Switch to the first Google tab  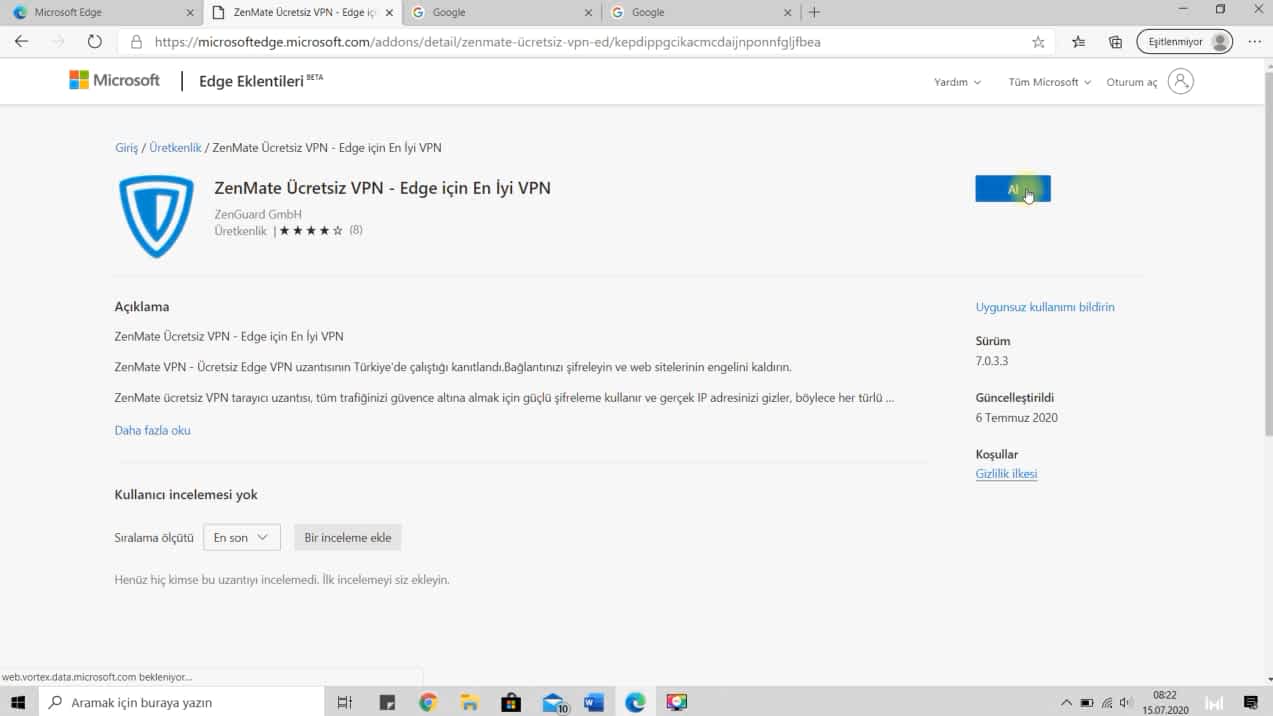point(500,13)
